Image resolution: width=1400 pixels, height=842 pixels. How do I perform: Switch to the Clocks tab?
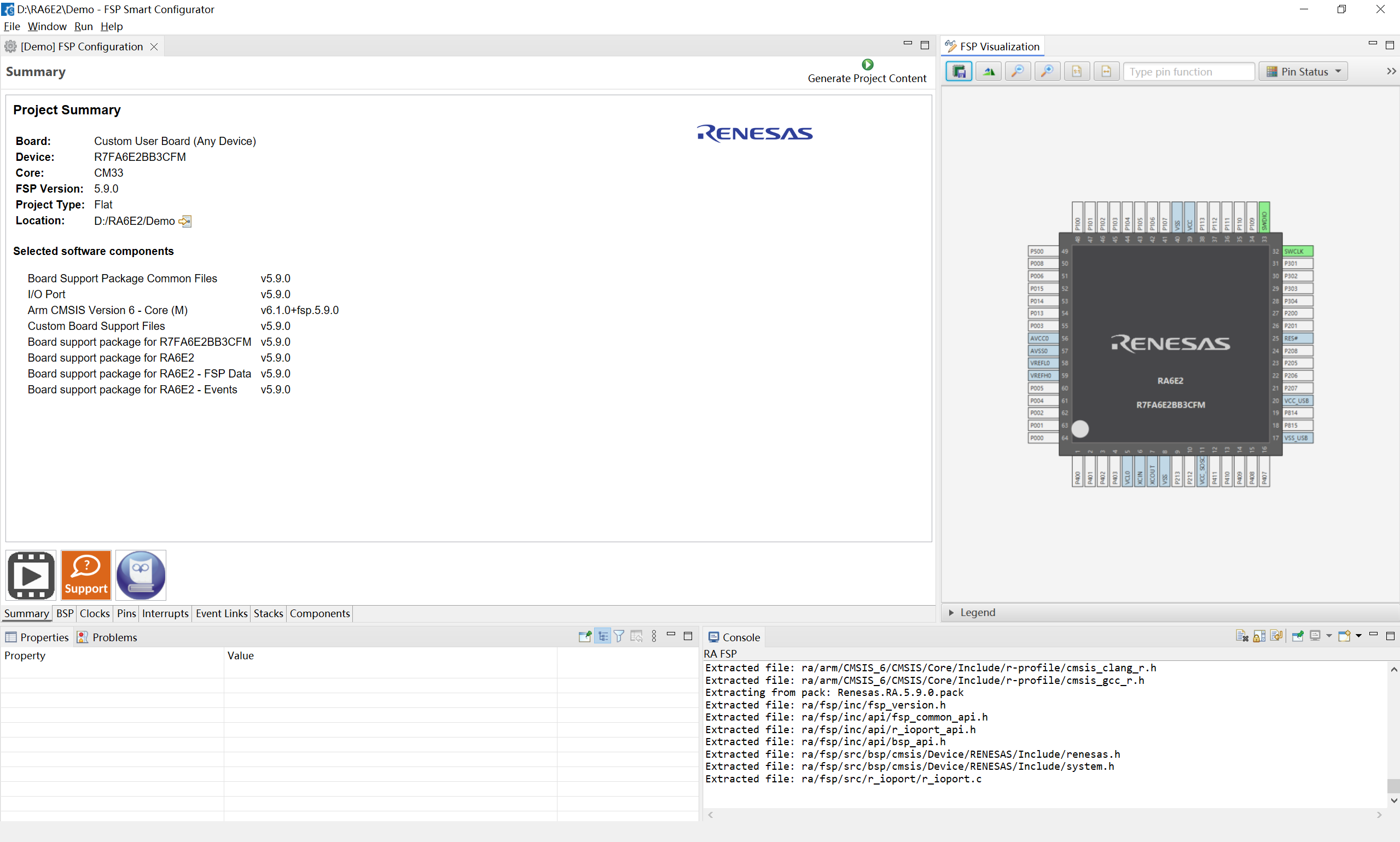[x=94, y=613]
